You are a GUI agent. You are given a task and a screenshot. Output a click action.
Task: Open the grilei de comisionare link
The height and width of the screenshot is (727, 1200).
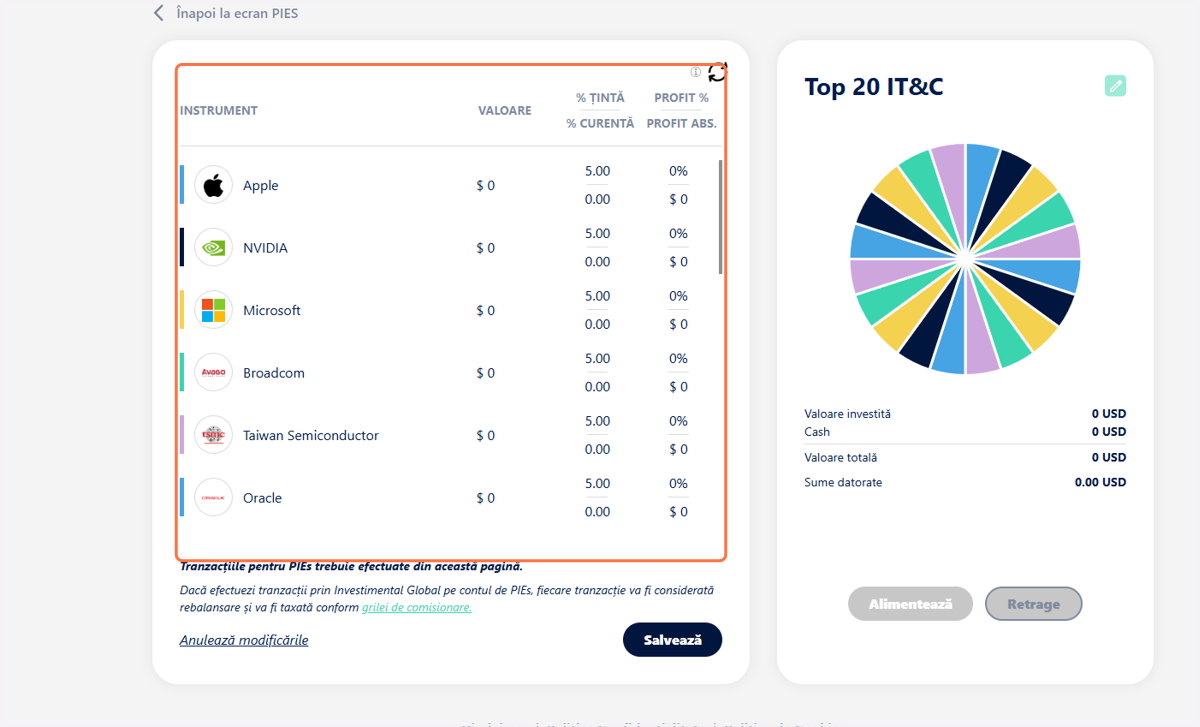pyautogui.click(x=416, y=607)
